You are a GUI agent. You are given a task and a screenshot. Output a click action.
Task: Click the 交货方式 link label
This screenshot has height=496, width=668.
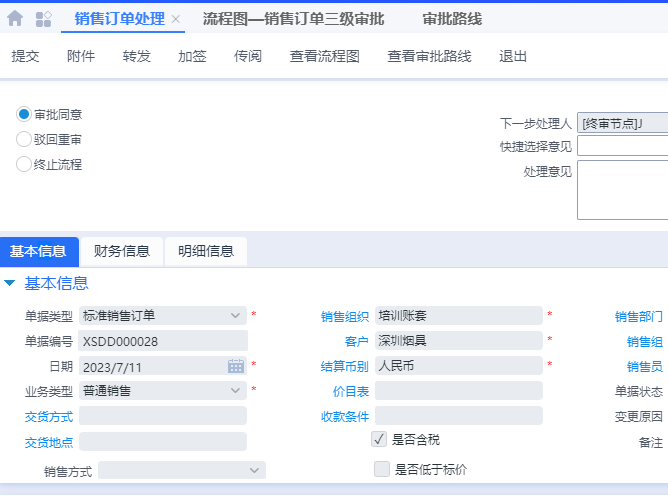click(48, 415)
